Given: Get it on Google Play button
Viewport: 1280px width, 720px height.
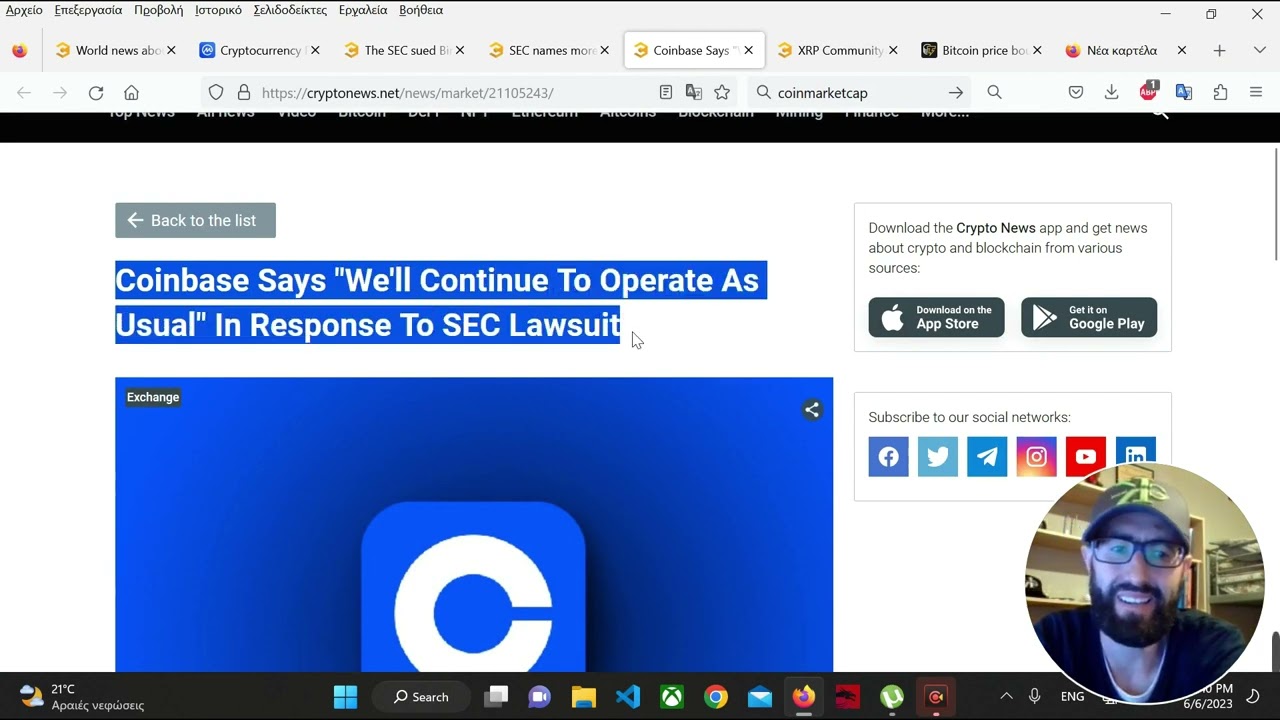Looking at the screenshot, I should pyautogui.click(x=1089, y=318).
